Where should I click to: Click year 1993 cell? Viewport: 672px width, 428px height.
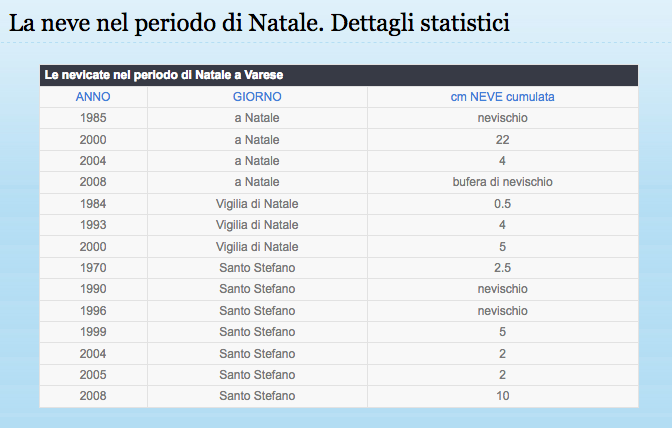(93, 225)
